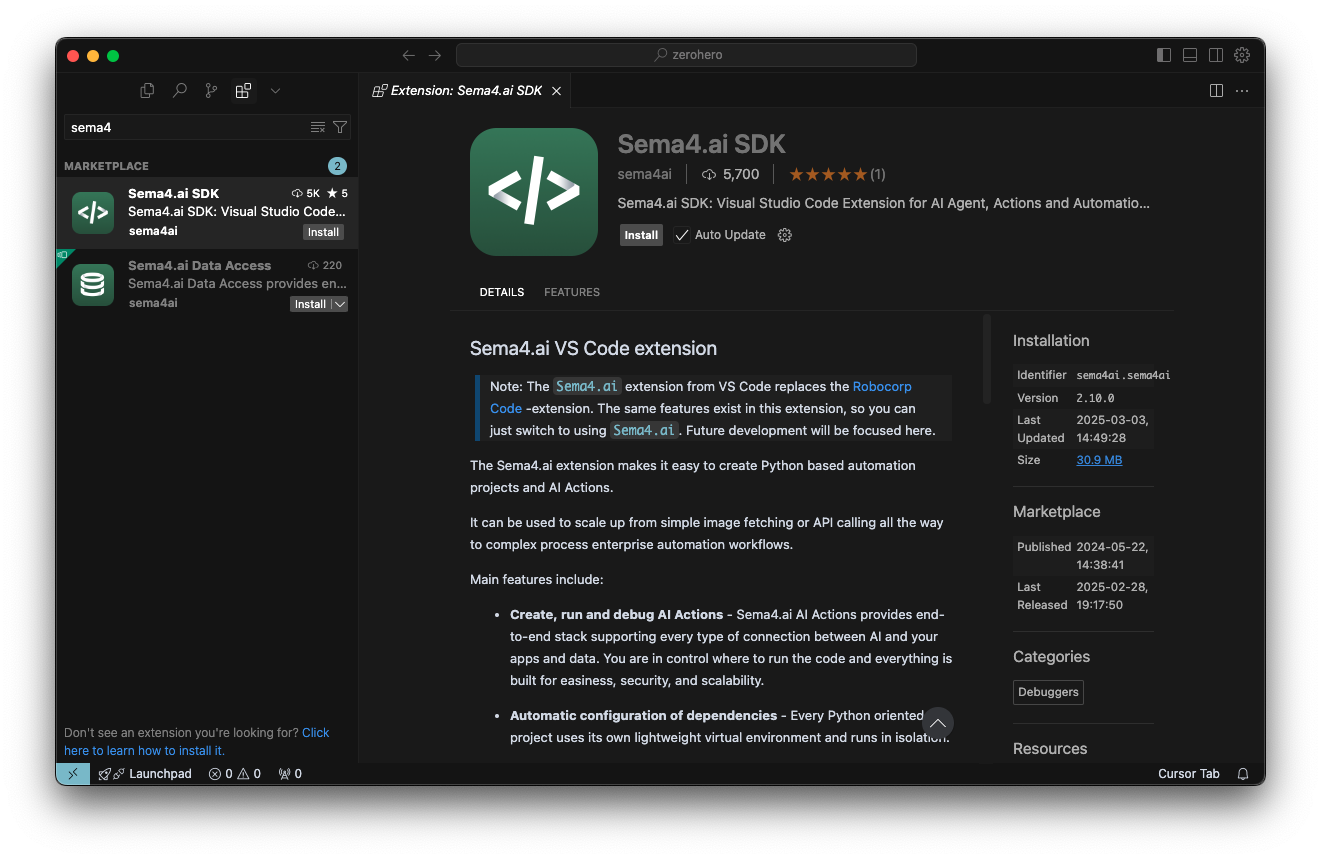Click the large Sema4.ai SDK extension logo

click(534, 192)
